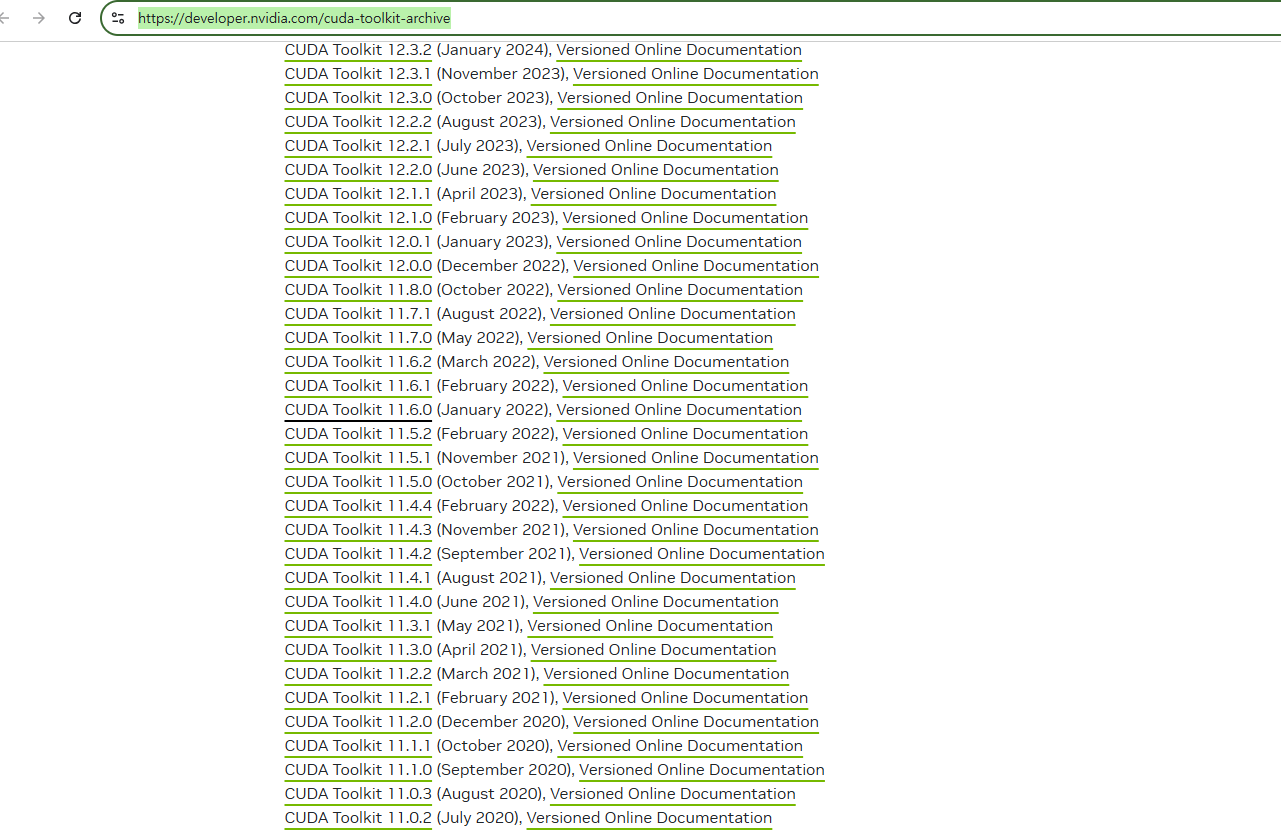Go to Versioned Online Documentation for 11.4.2
1281x830 pixels.
coord(702,554)
